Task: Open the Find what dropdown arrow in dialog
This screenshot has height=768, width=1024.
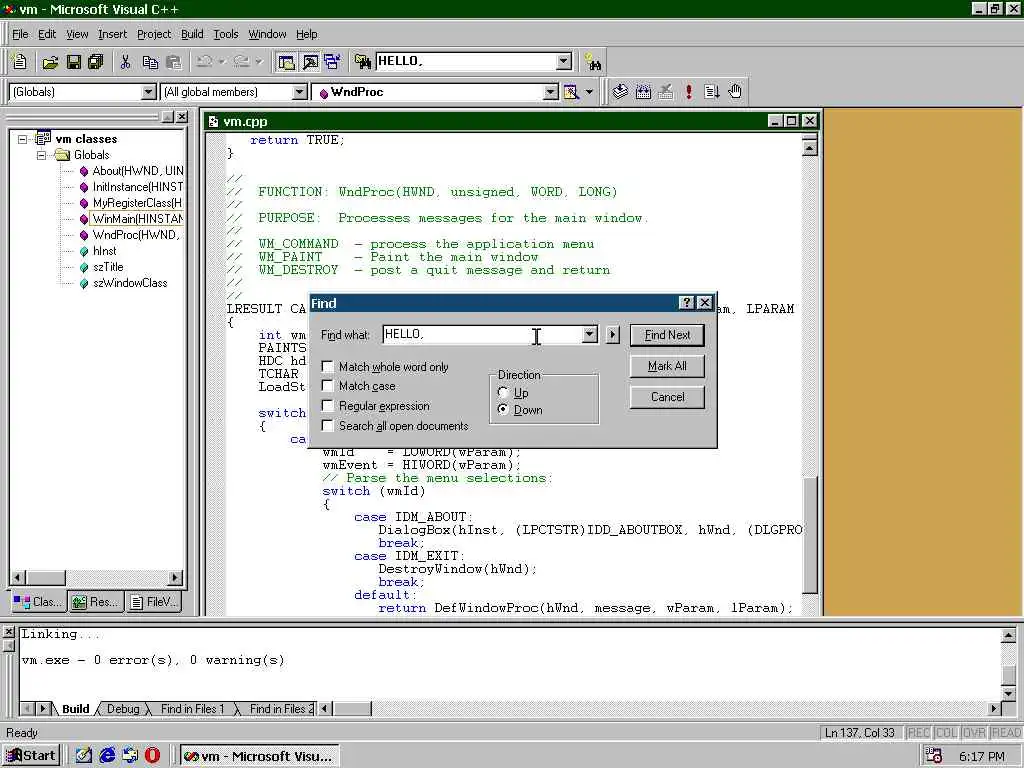Action: (589, 334)
